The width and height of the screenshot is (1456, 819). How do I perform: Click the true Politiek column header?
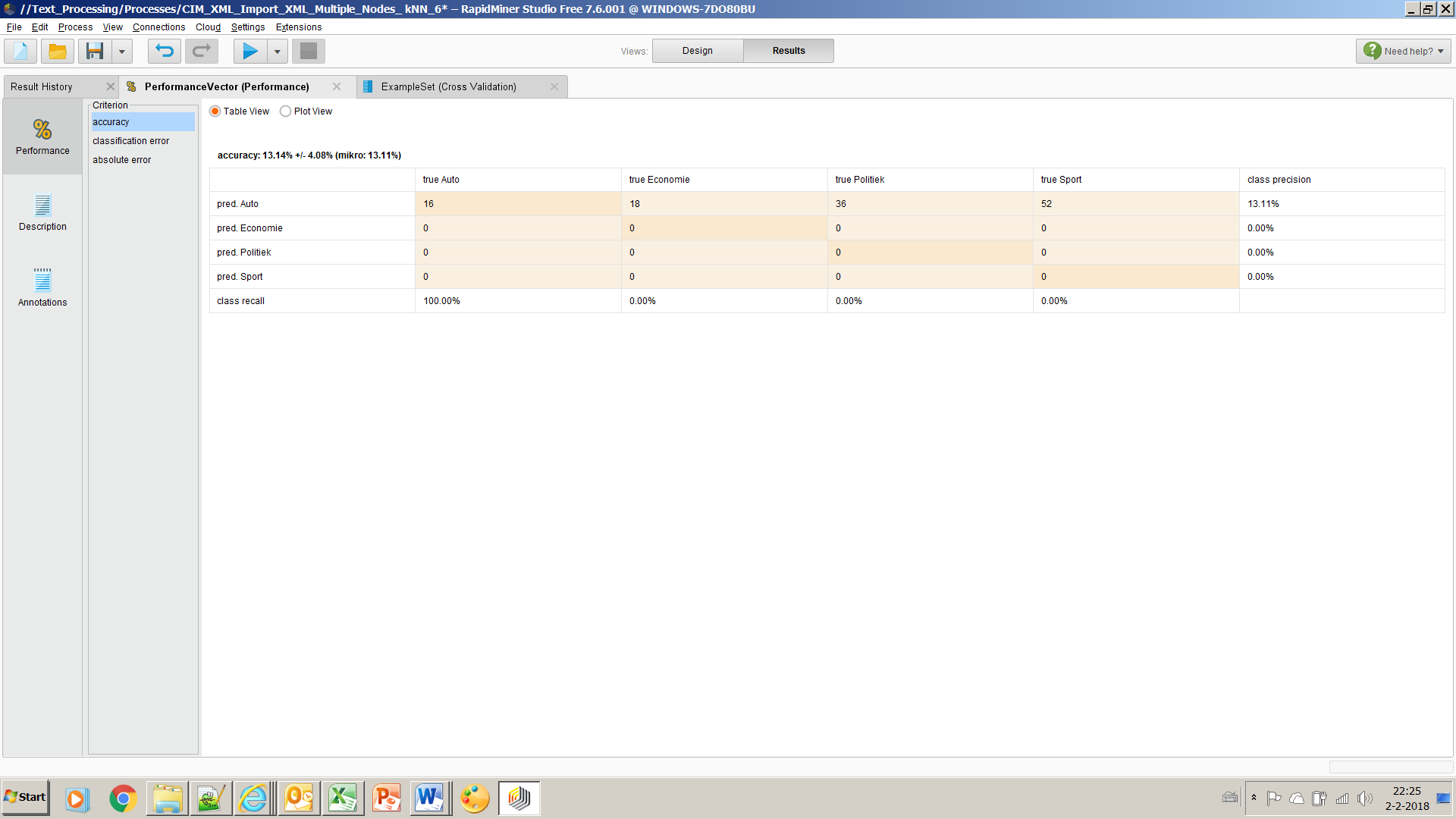pyautogui.click(x=930, y=180)
